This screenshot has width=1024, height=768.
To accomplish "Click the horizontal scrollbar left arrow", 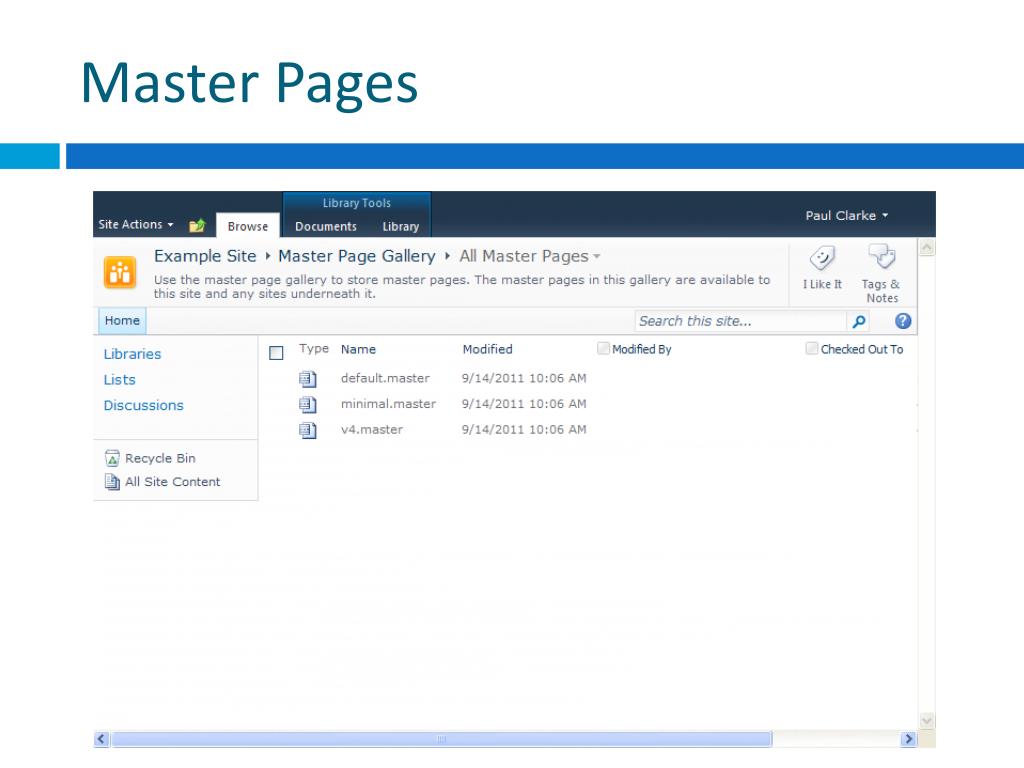I will (101, 739).
